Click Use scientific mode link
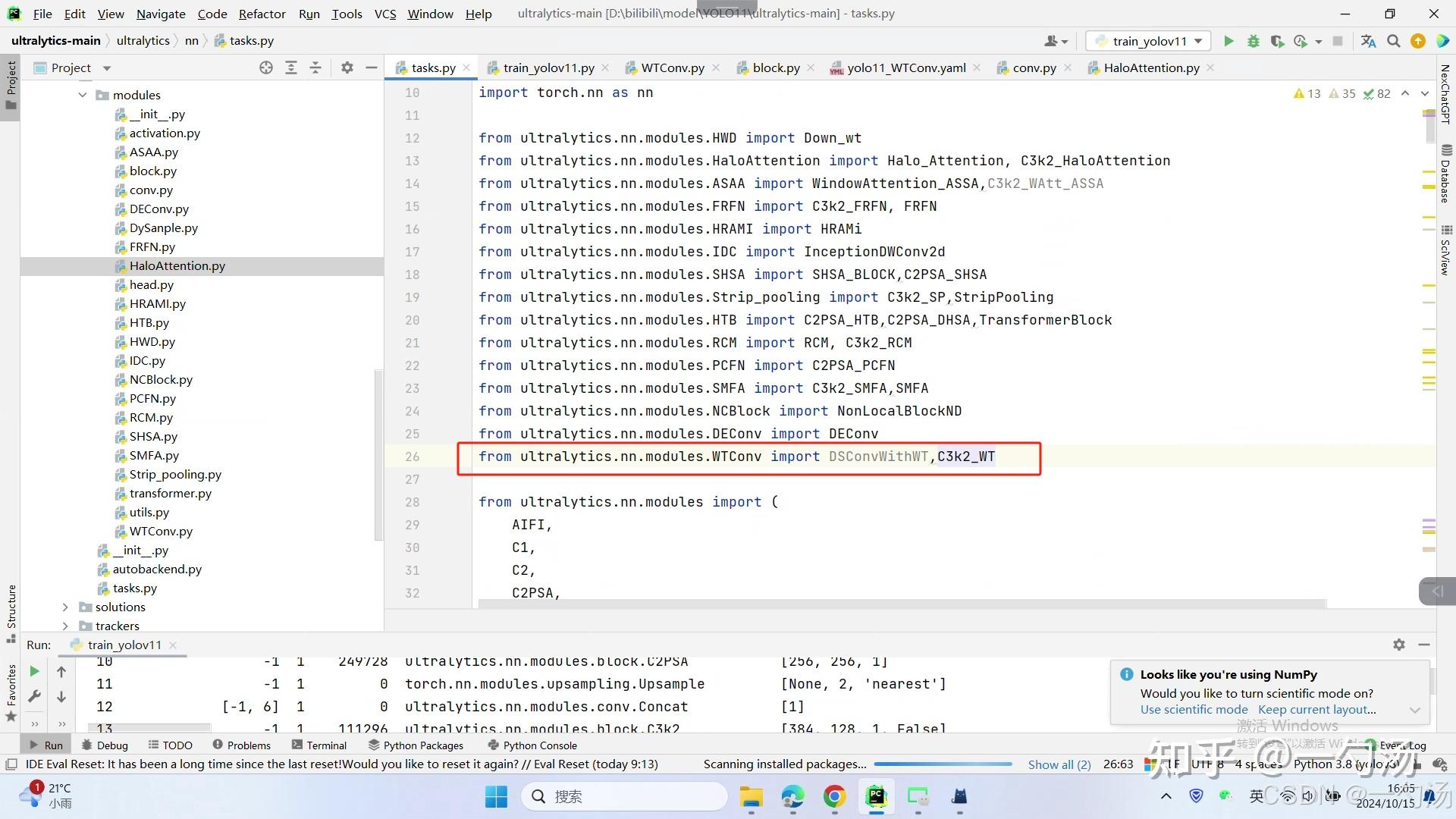1456x819 pixels. 1194,710
